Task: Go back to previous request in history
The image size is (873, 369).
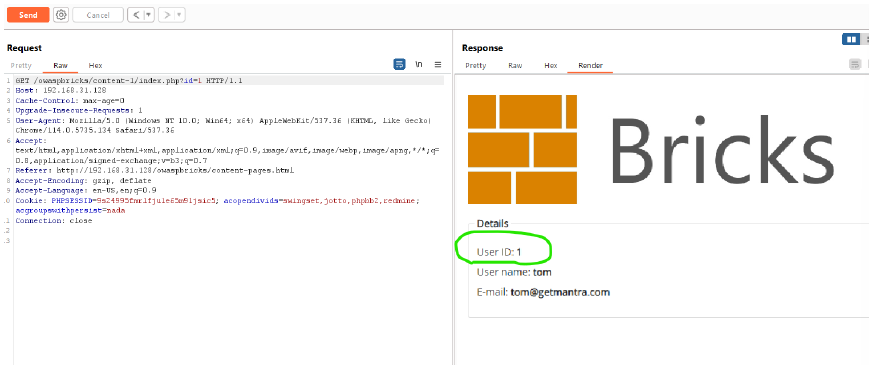Action: click(136, 15)
